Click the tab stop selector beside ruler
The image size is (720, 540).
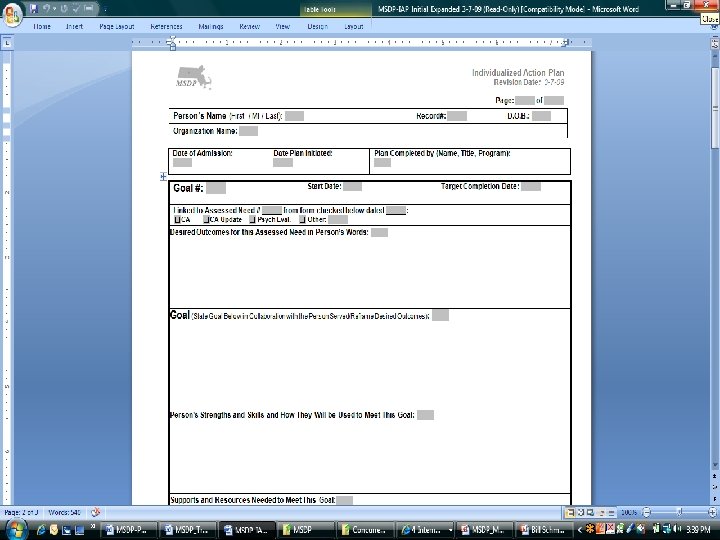[x=7, y=43]
